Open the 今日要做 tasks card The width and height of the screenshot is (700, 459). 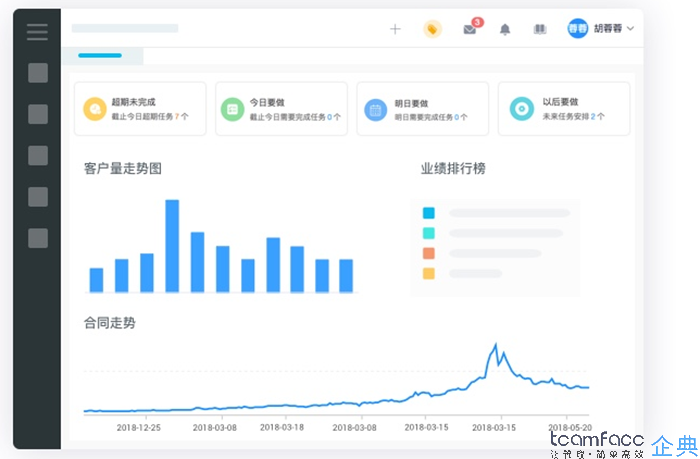[x=281, y=108]
